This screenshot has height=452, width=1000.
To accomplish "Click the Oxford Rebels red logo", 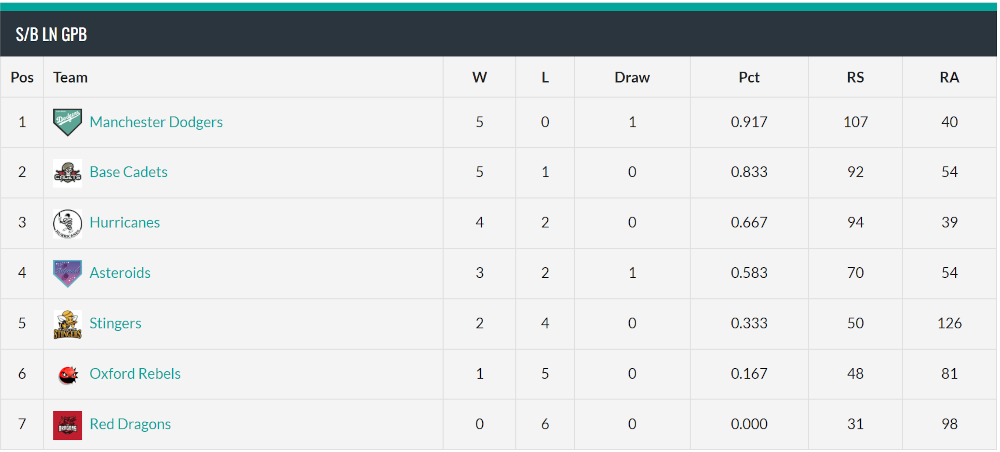I will click(67, 374).
